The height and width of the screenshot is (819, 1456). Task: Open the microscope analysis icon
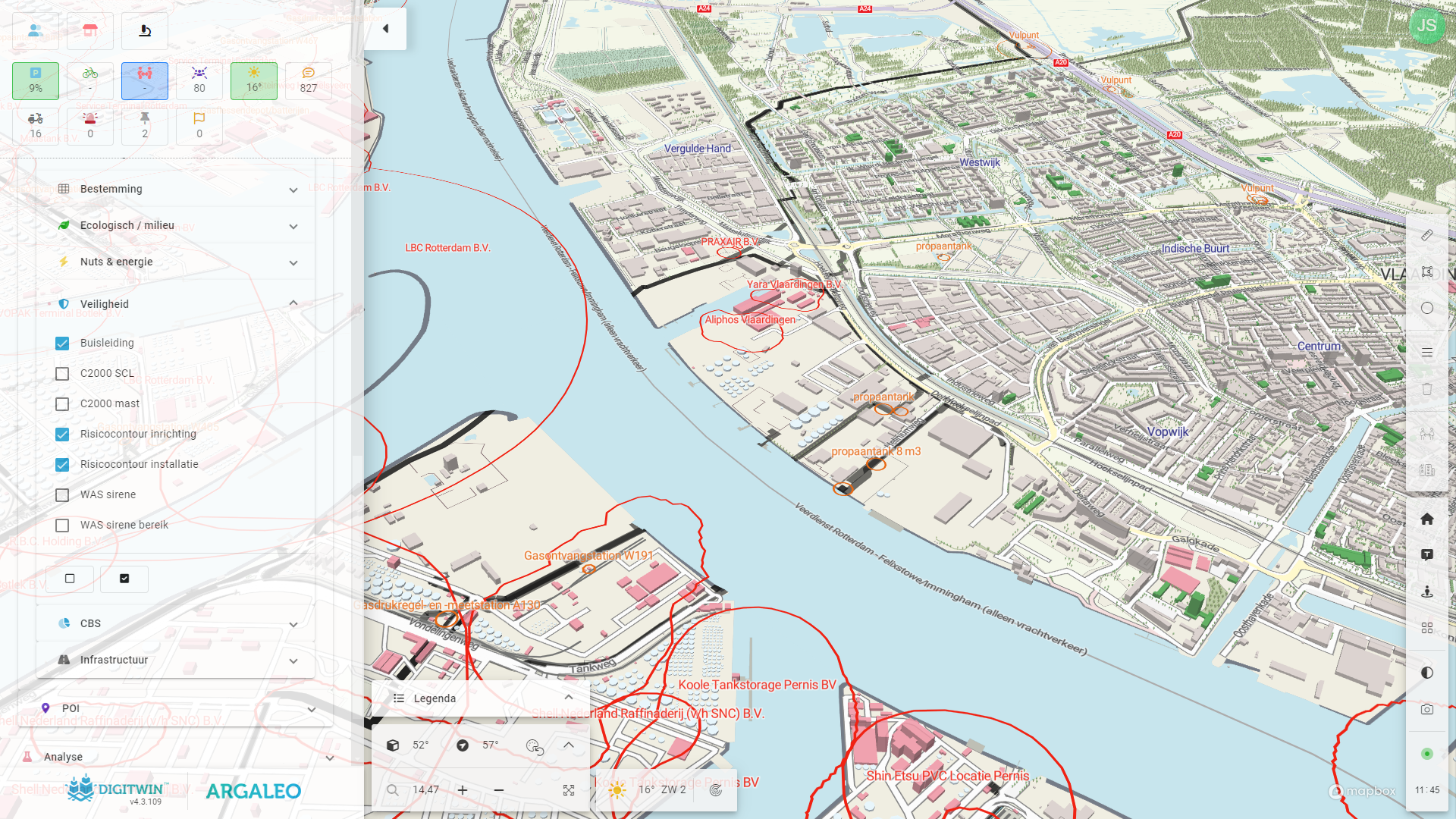click(144, 30)
